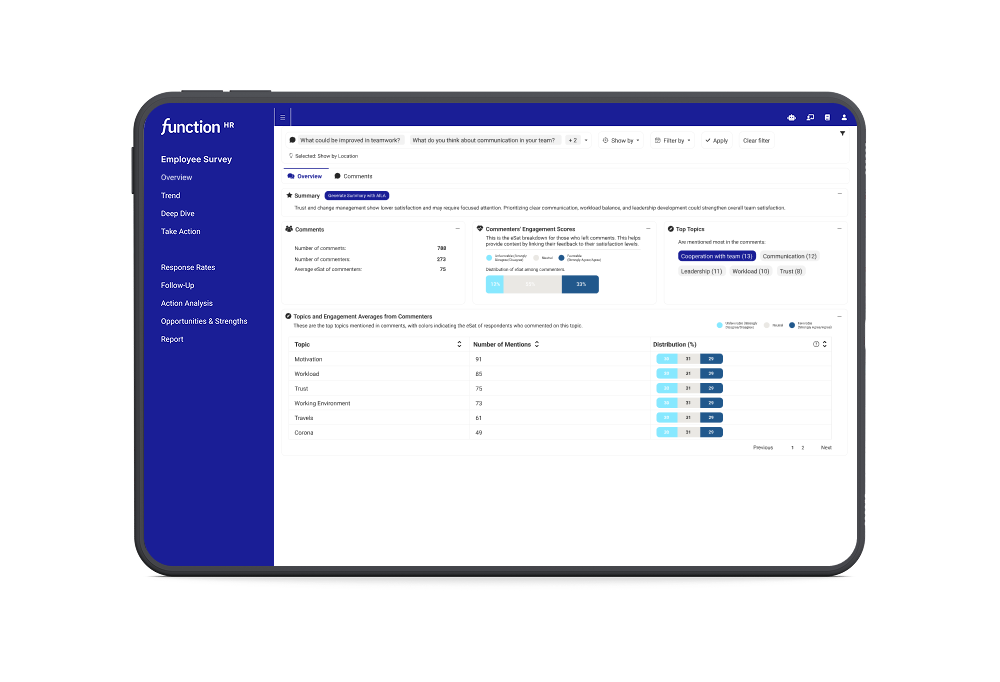Open Deep Dive in the sidebar
Viewport: 1000px width, 682px height.
click(177, 213)
